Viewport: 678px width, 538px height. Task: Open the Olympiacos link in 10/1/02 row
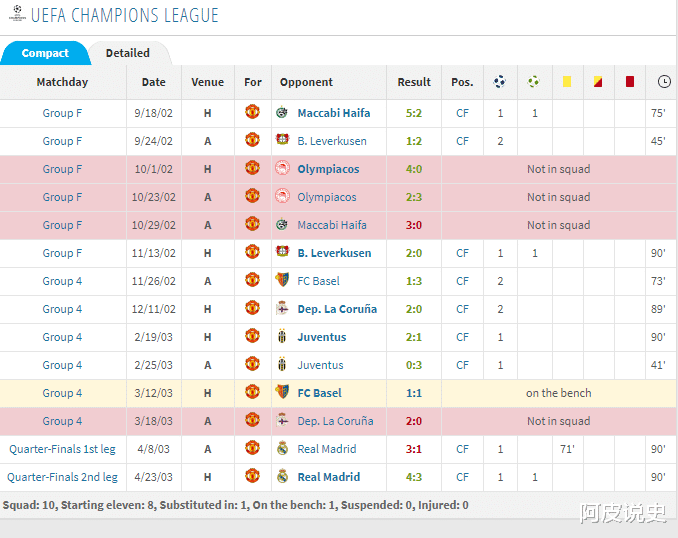(x=328, y=169)
